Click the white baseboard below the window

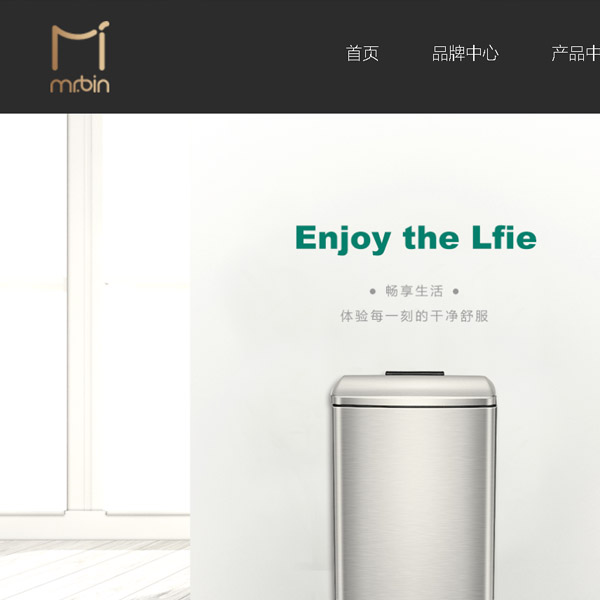[x=95, y=525]
